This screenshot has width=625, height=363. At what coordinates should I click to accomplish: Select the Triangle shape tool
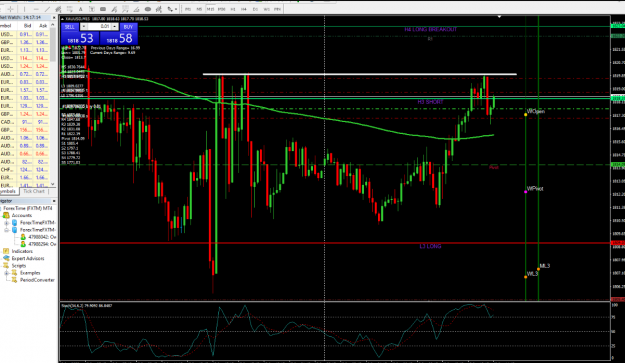tap(136, 9)
